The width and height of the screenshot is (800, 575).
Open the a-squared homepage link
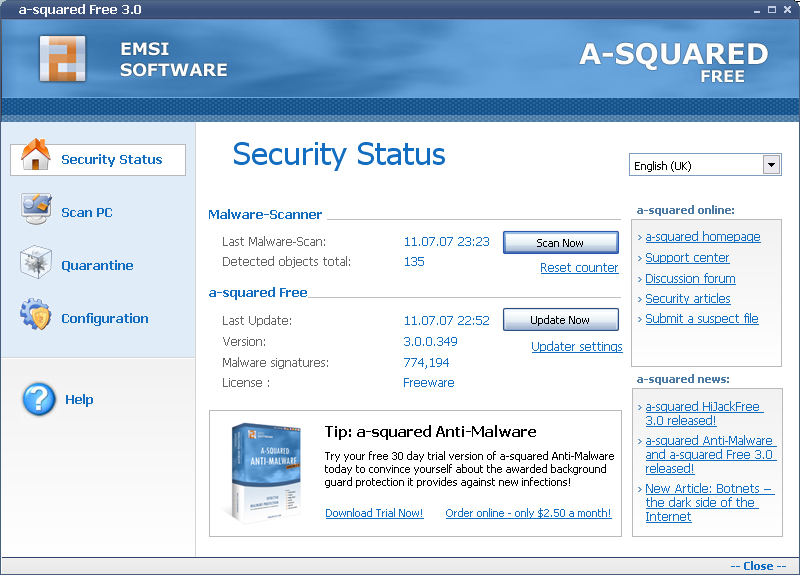702,237
